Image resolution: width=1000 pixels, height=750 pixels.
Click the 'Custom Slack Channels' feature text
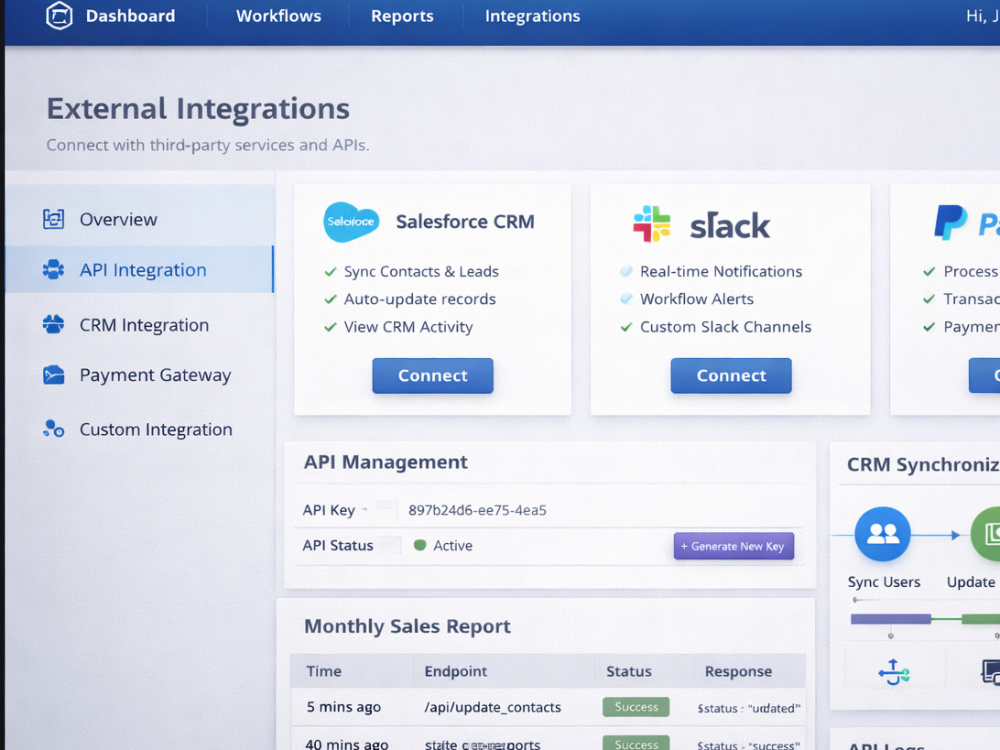[725, 327]
